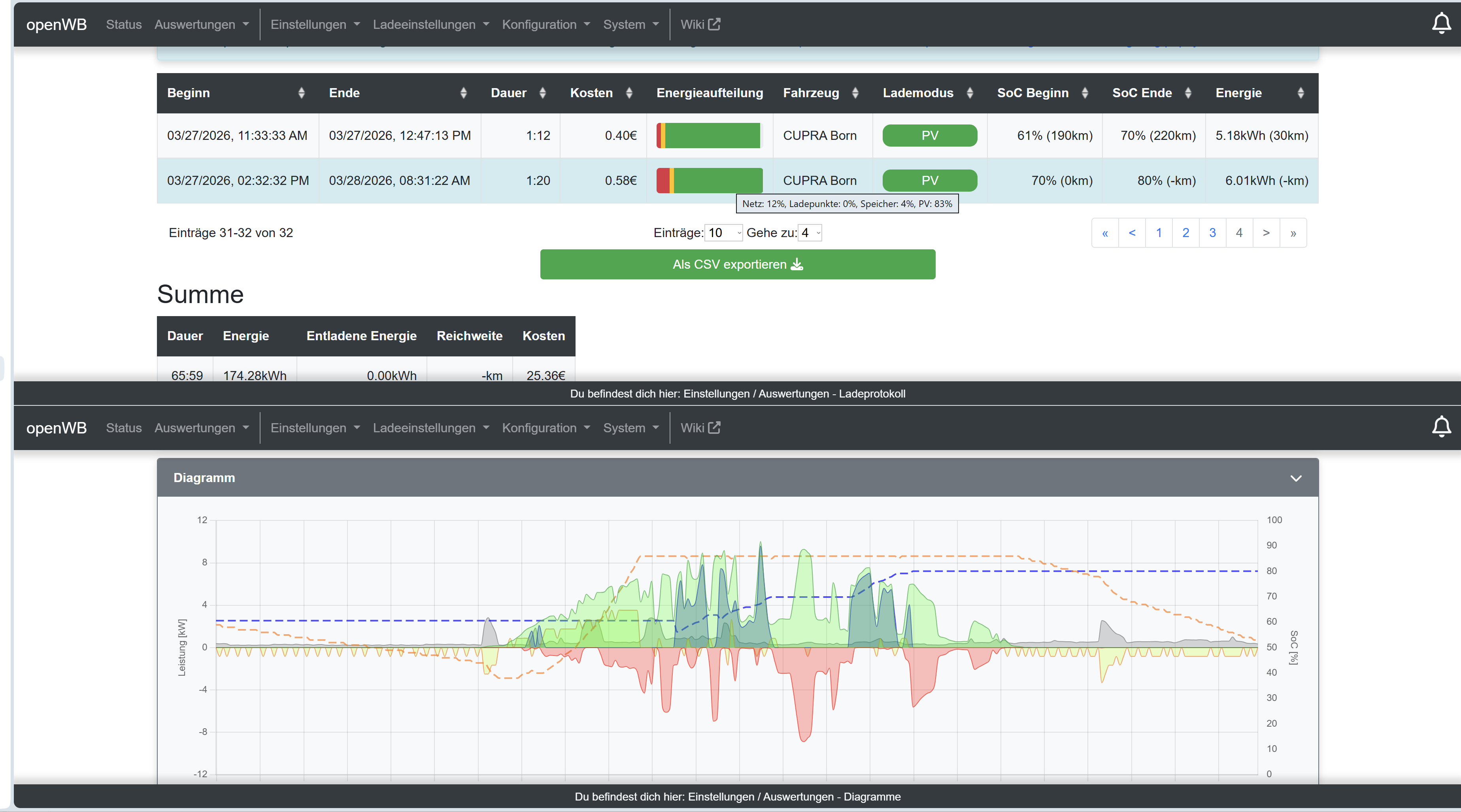Go to page 2 of the table
1461x812 pixels.
tap(1185, 232)
